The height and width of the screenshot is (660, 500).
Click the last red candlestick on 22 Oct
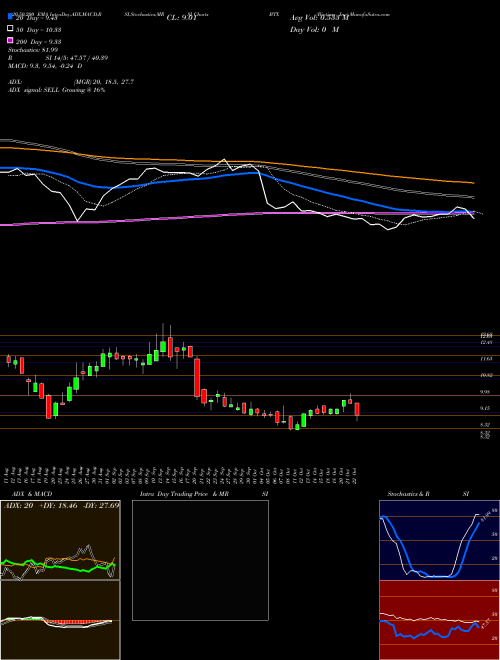357,409
